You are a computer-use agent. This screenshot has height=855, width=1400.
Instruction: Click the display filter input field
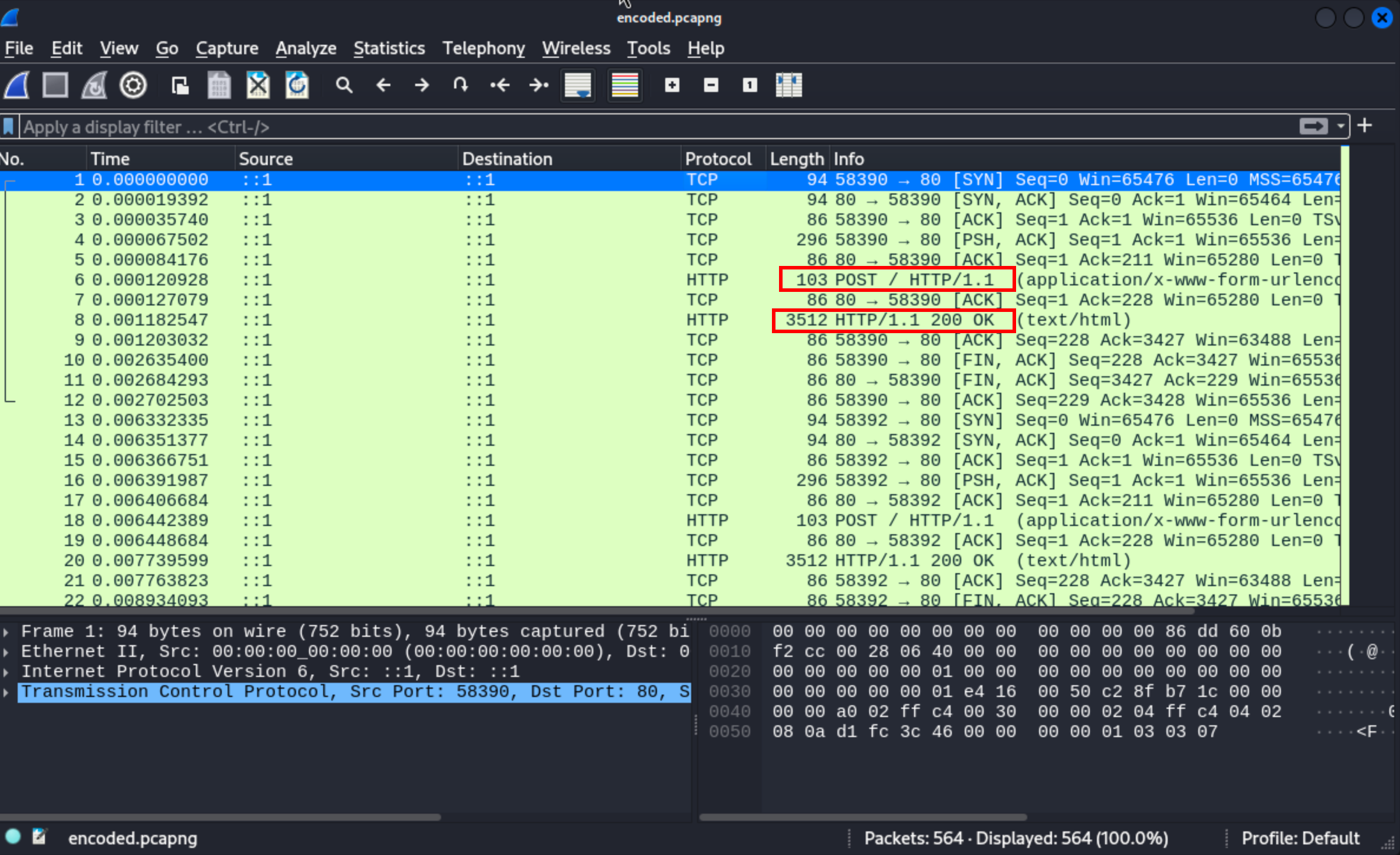pyautogui.click(x=658, y=127)
